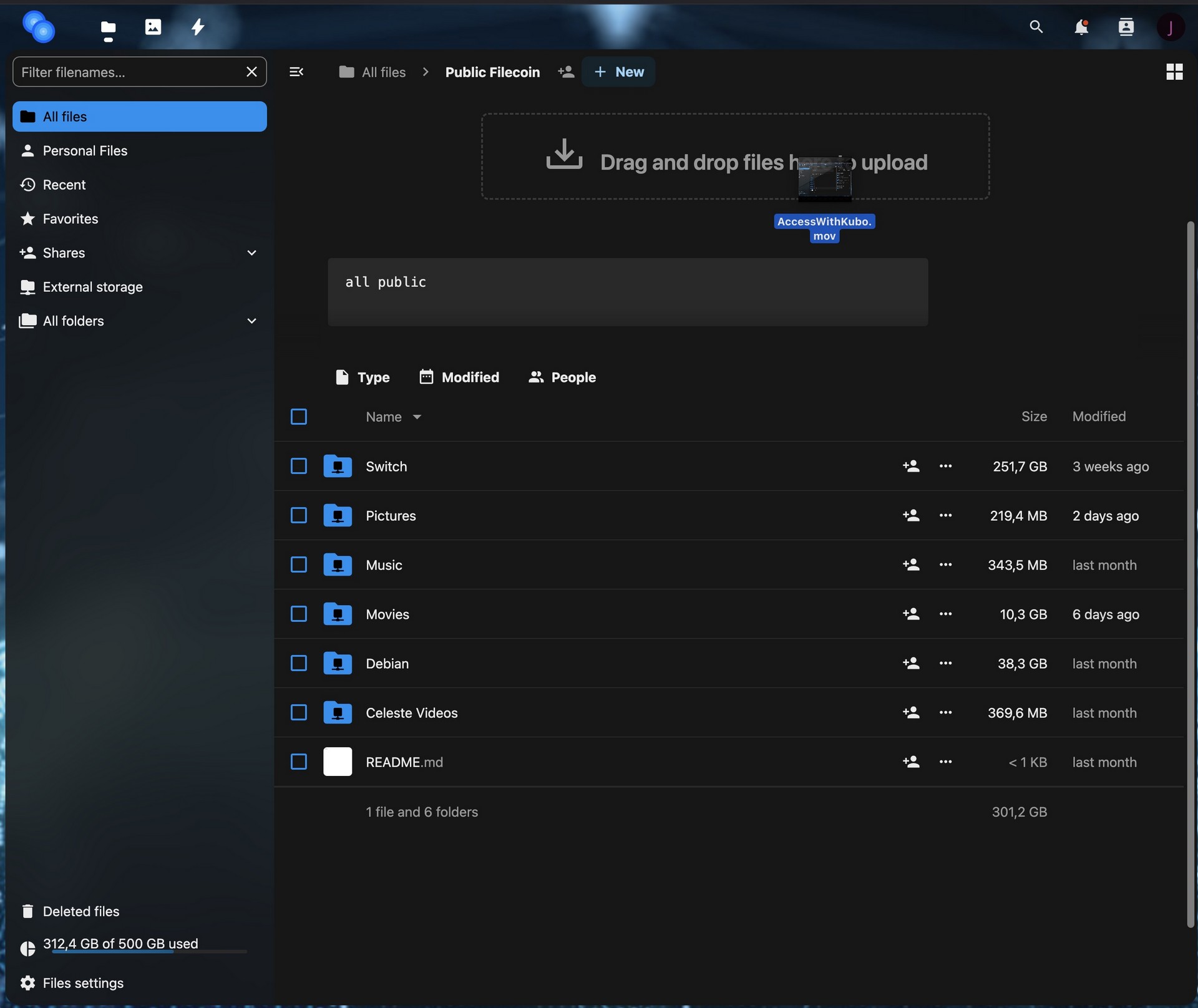Image resolution: width=1198 pixels, height=1008 pixels.
Task: Switch to grid view
Action: (x=1174, y=72)
